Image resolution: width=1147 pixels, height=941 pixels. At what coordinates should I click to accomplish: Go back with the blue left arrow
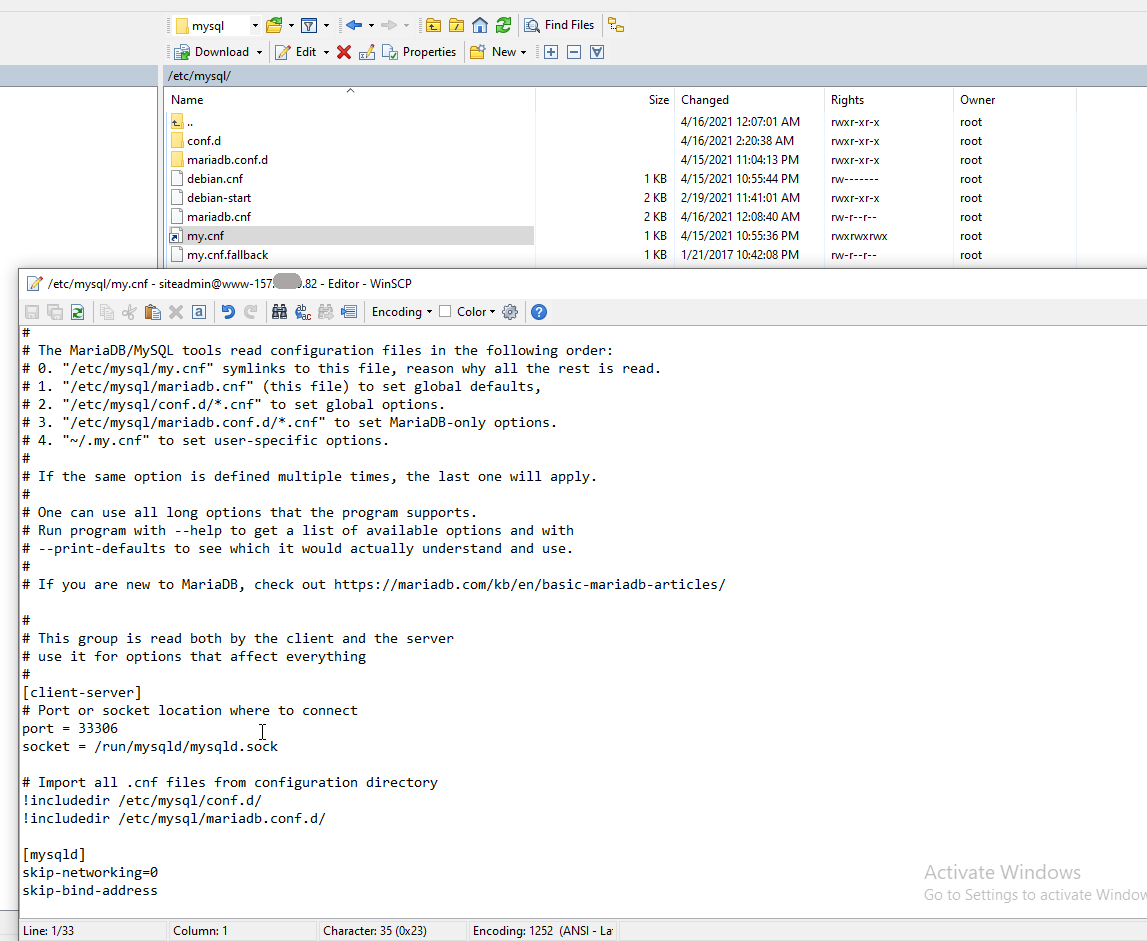354,26
